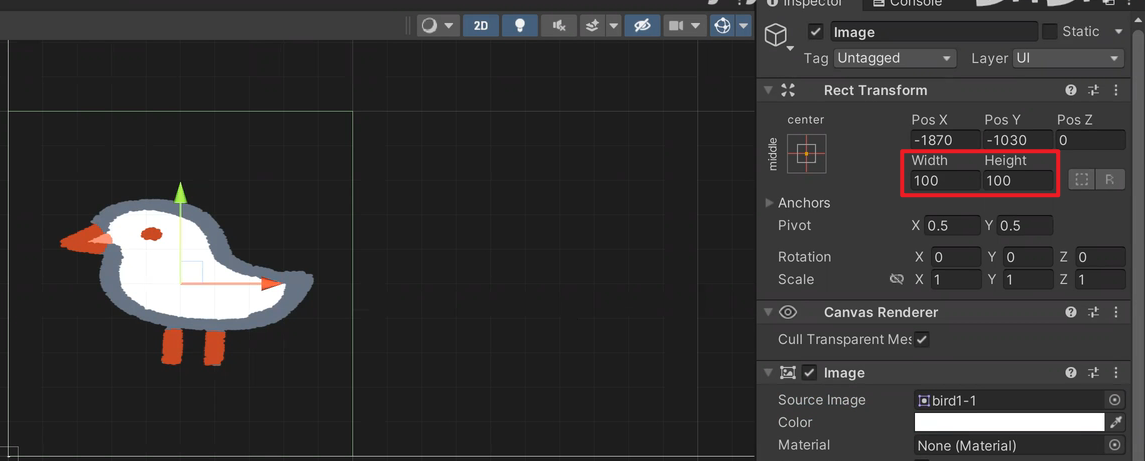This screenshot has width=1145, height=461.
Task: Click the Scale Z field
Action: click(1100, 280)
